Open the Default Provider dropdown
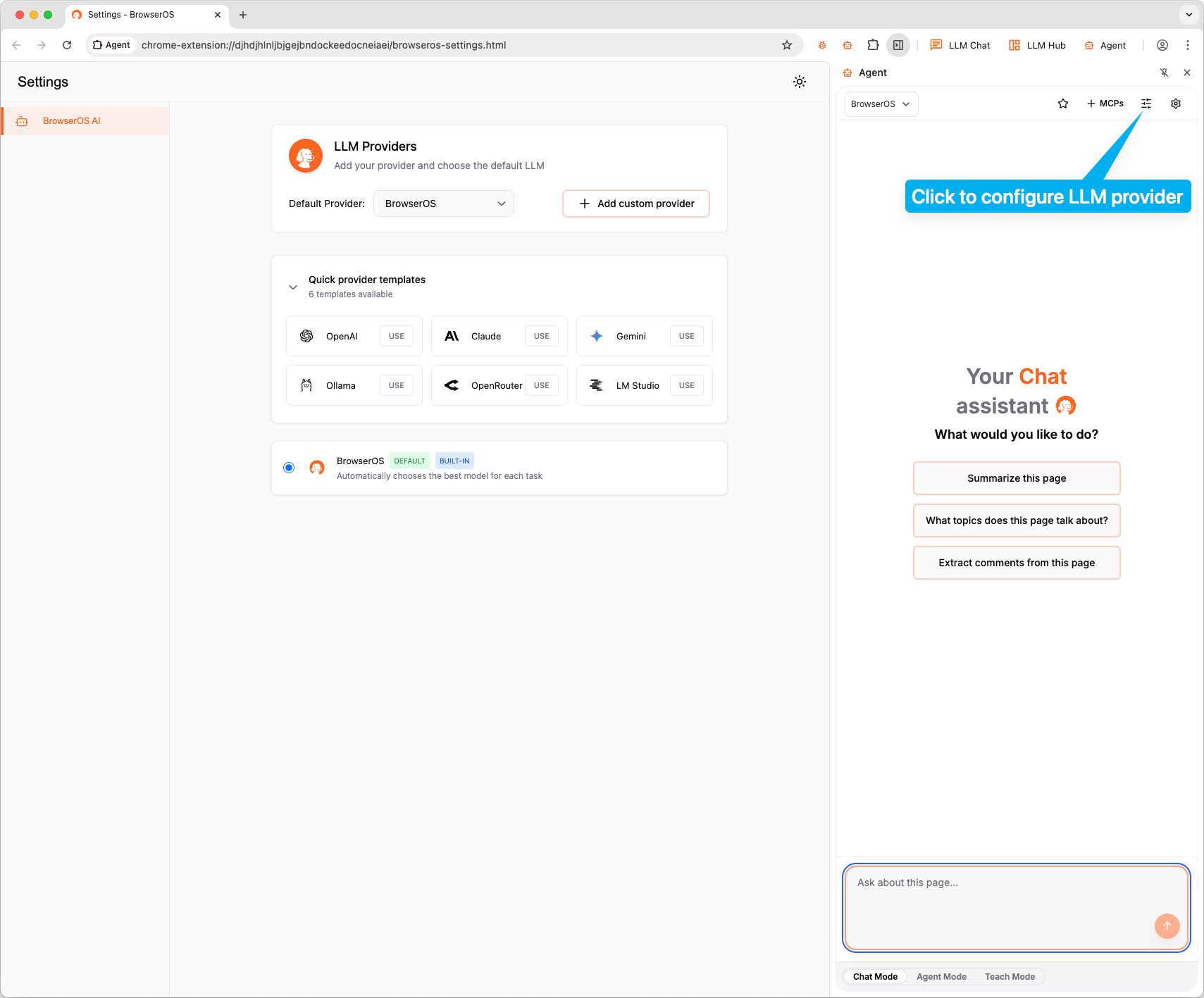This screenshot has height=998, width=1204. (444, 204)
